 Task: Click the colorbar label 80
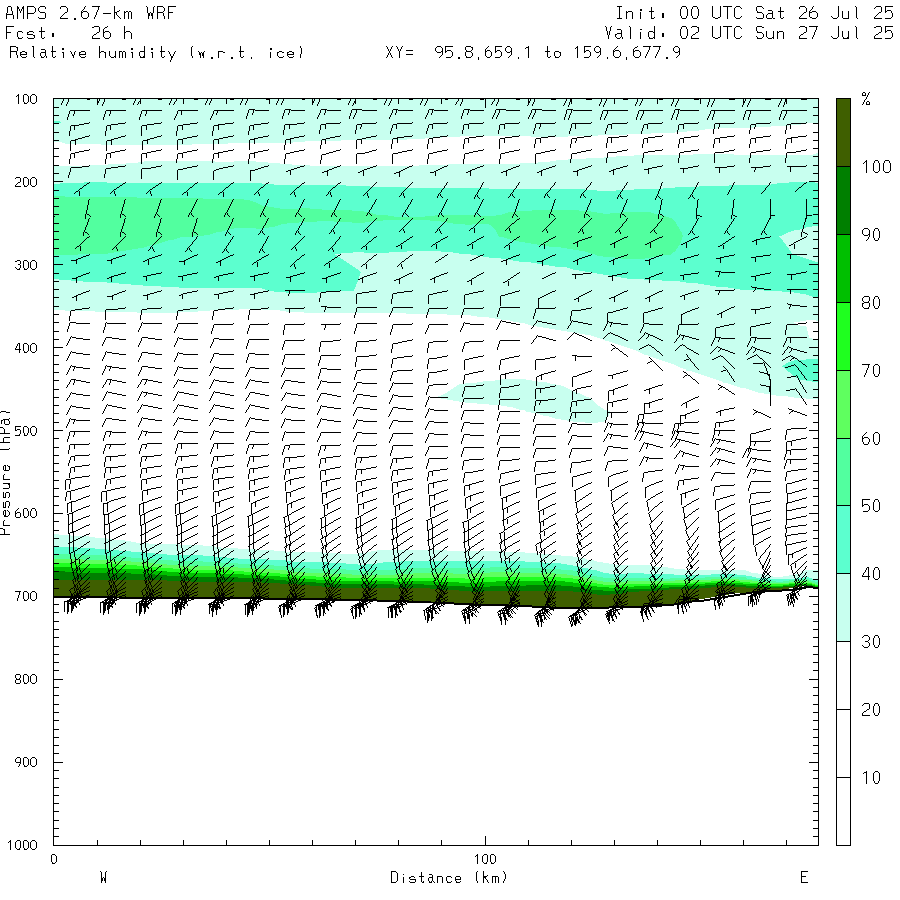click(871, 303)
